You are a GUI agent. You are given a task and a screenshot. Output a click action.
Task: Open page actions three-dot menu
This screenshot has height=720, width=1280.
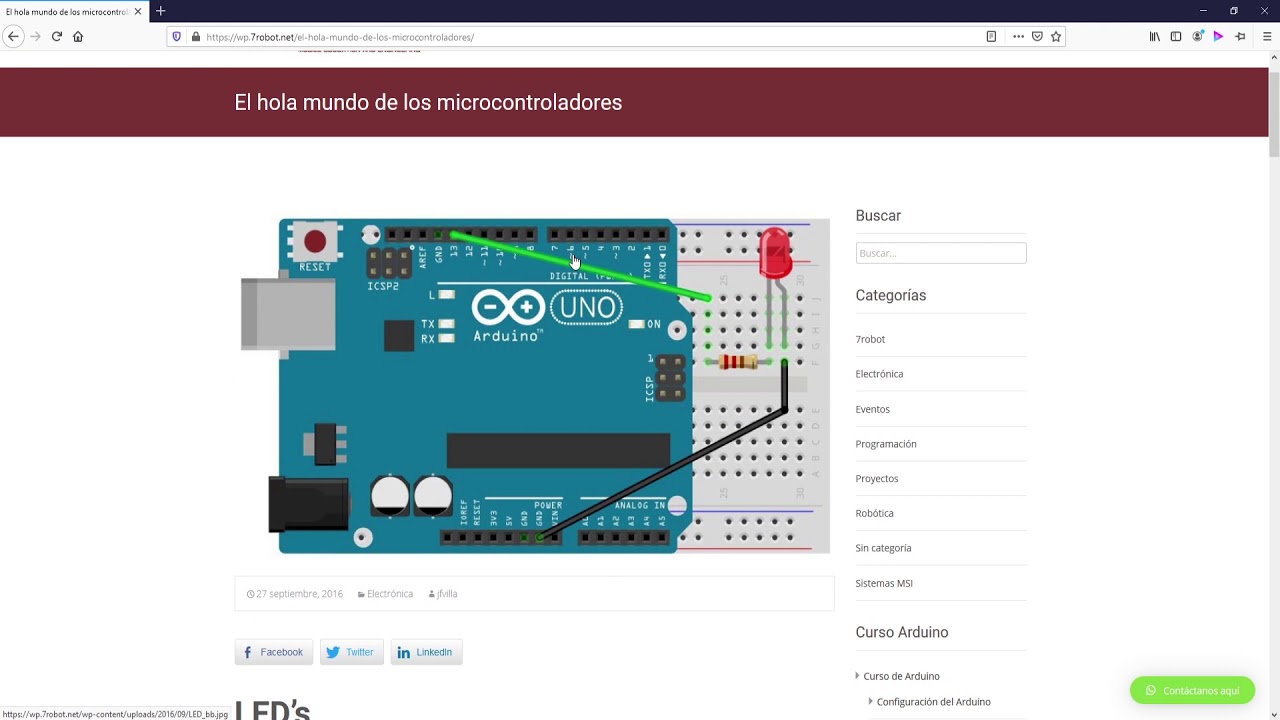point(1018,37)
